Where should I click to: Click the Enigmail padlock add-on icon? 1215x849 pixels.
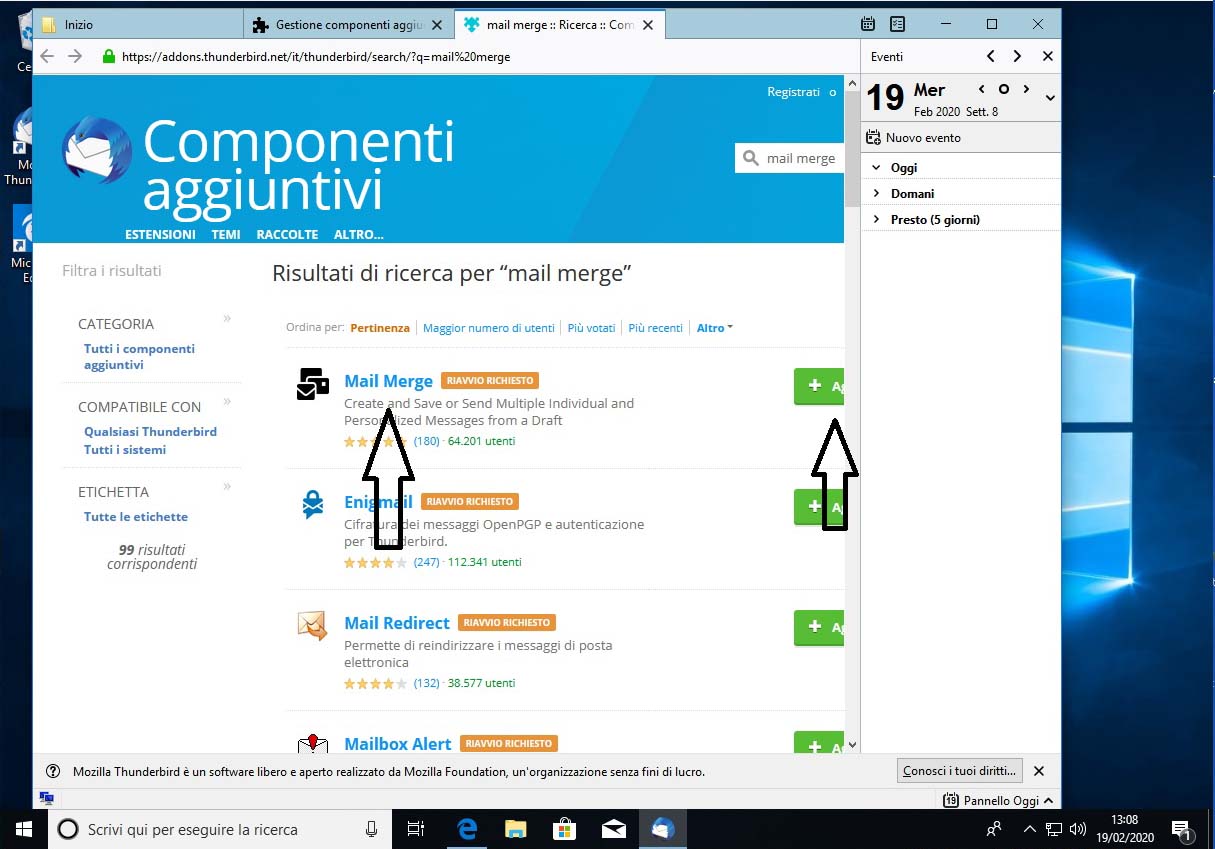313,505
